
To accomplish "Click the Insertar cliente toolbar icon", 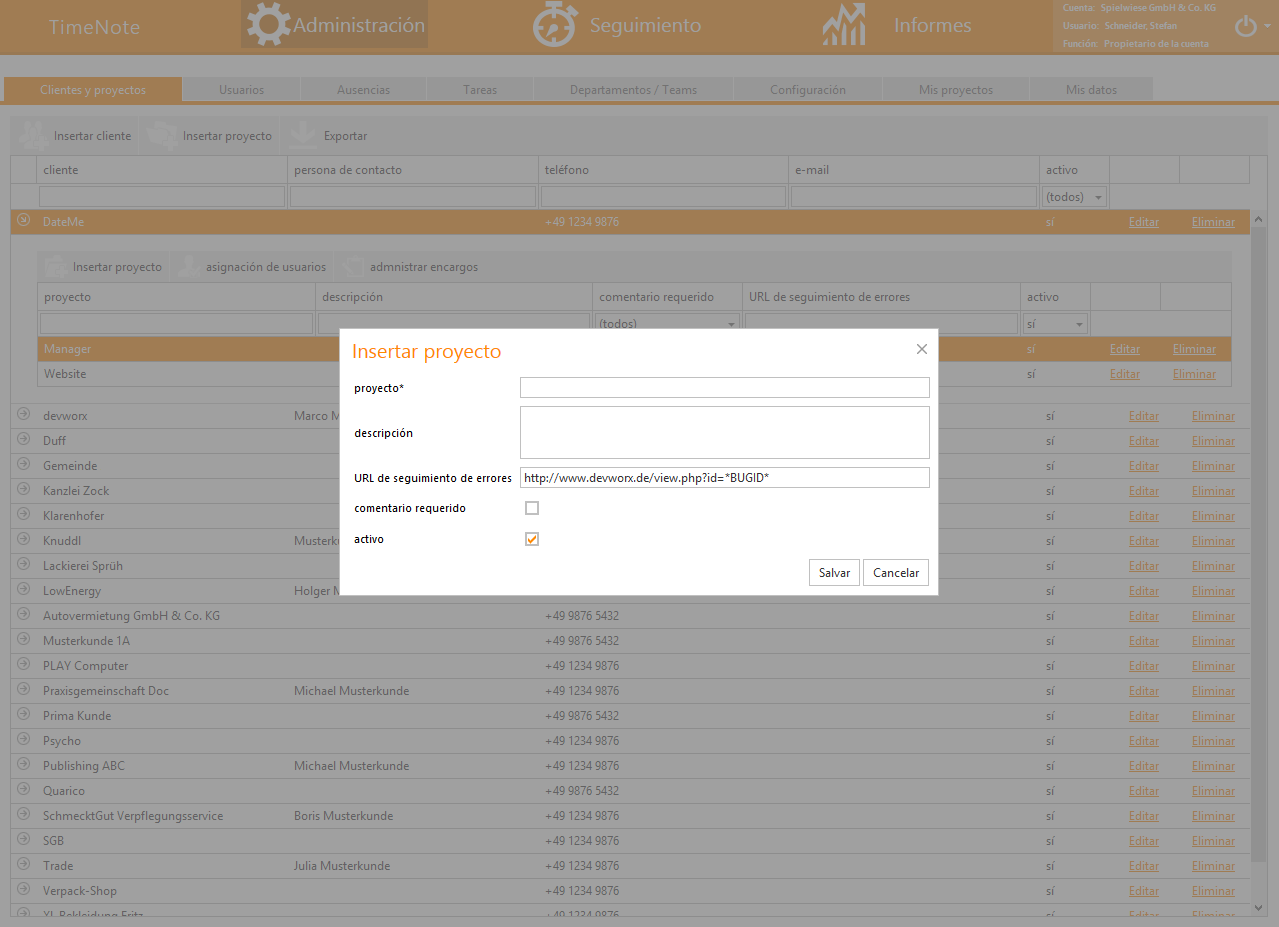I will tap(35, 135).
